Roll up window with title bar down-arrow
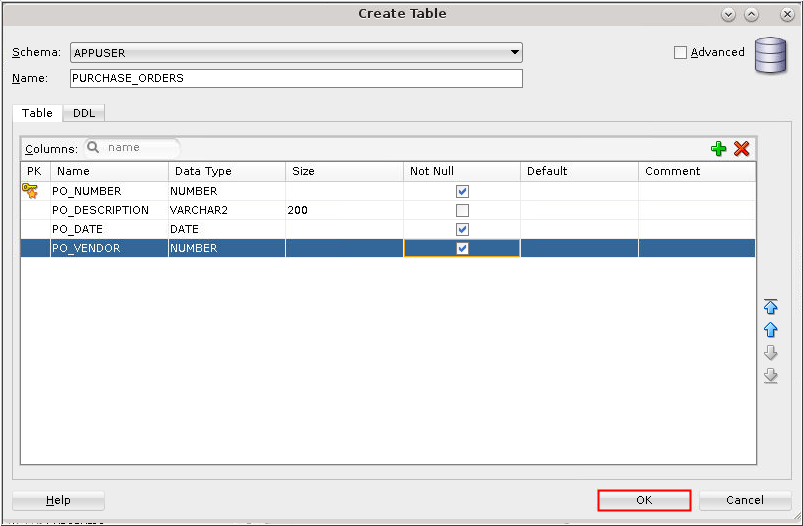803x526 pixels. [x=728, y=15]
